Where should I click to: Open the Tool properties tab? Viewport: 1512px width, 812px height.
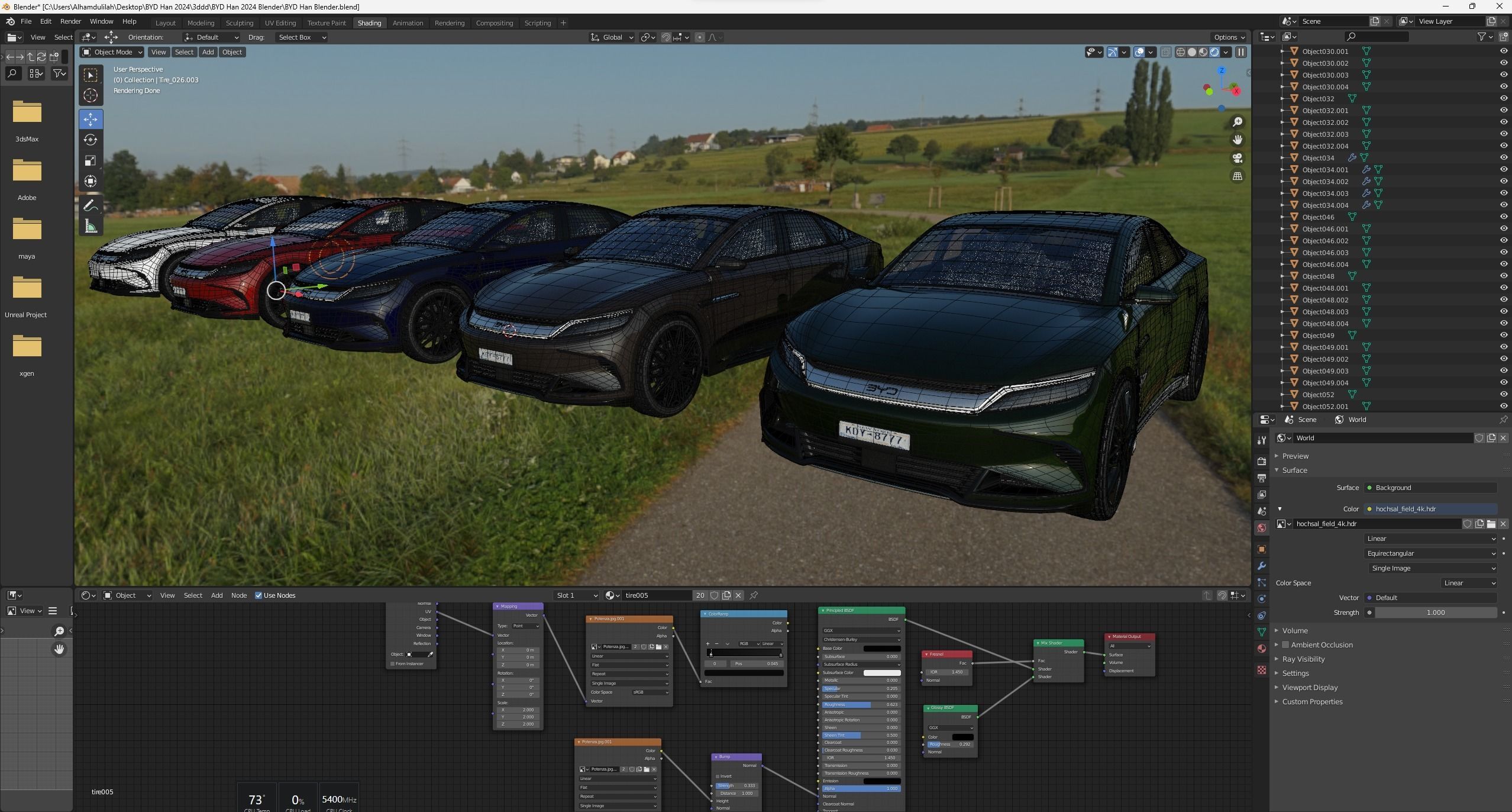[1262, 440]
